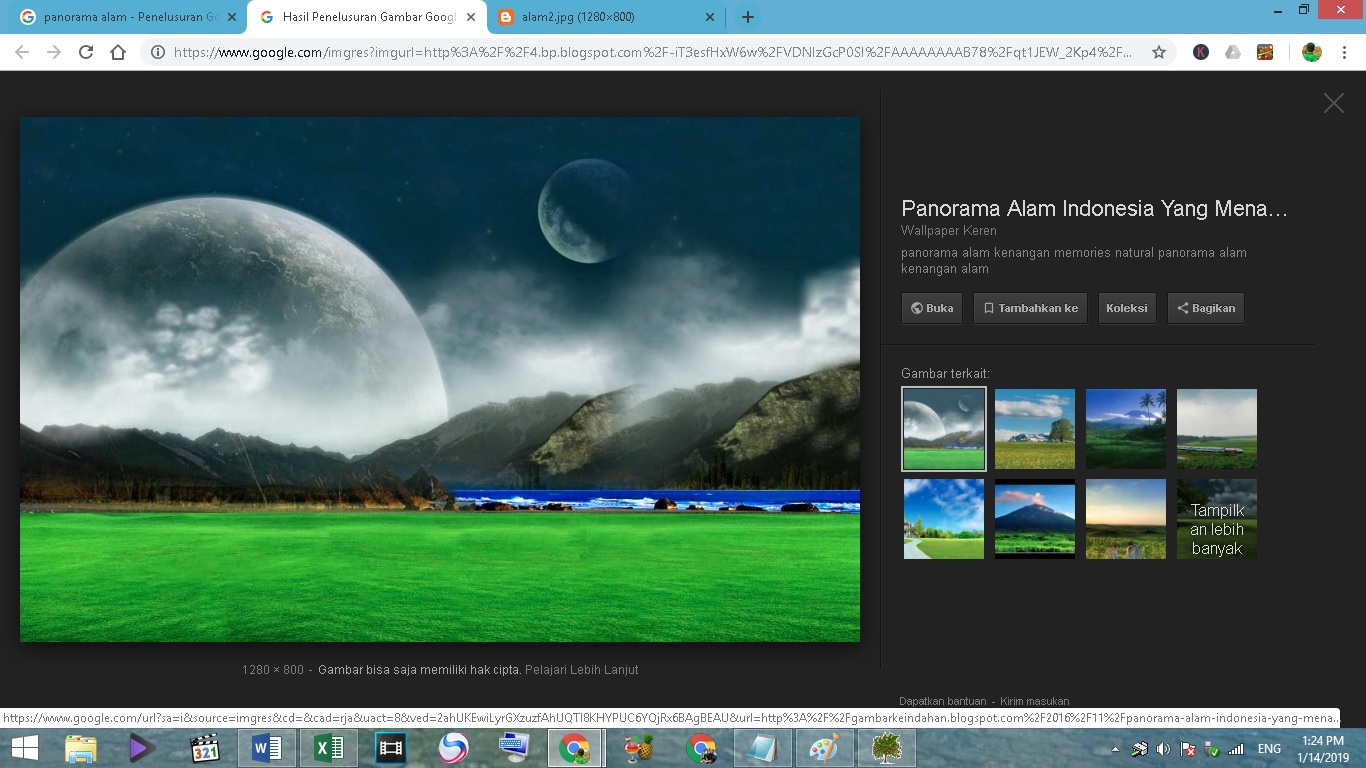
Task: Click the 'Gambar terkait:' heading text
Action: 945,373
